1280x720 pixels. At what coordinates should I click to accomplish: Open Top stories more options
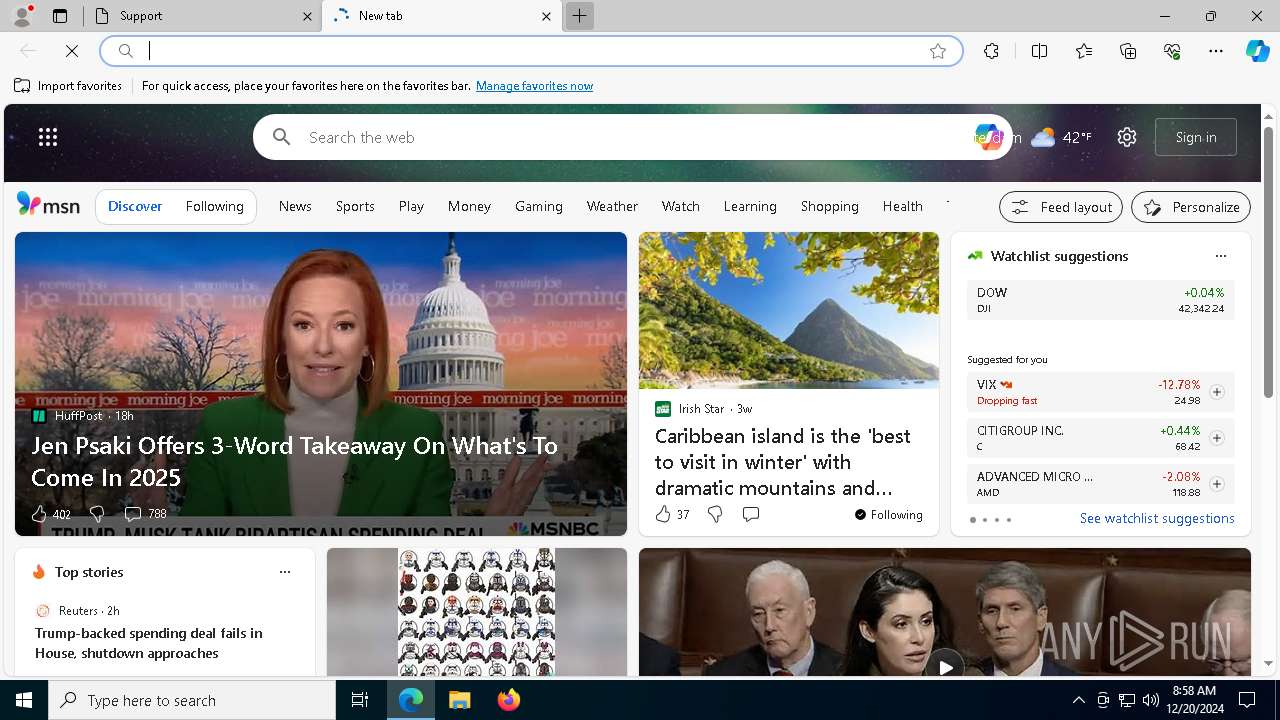[x=285, y=572]
